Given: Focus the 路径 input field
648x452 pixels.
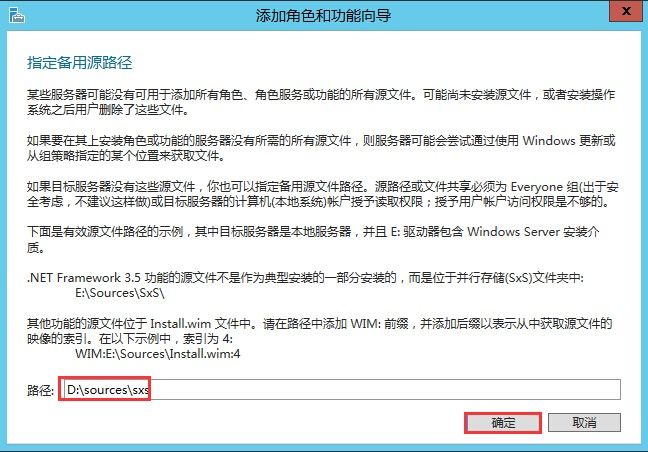Looking at the screenshot, I should coord(340,390).
